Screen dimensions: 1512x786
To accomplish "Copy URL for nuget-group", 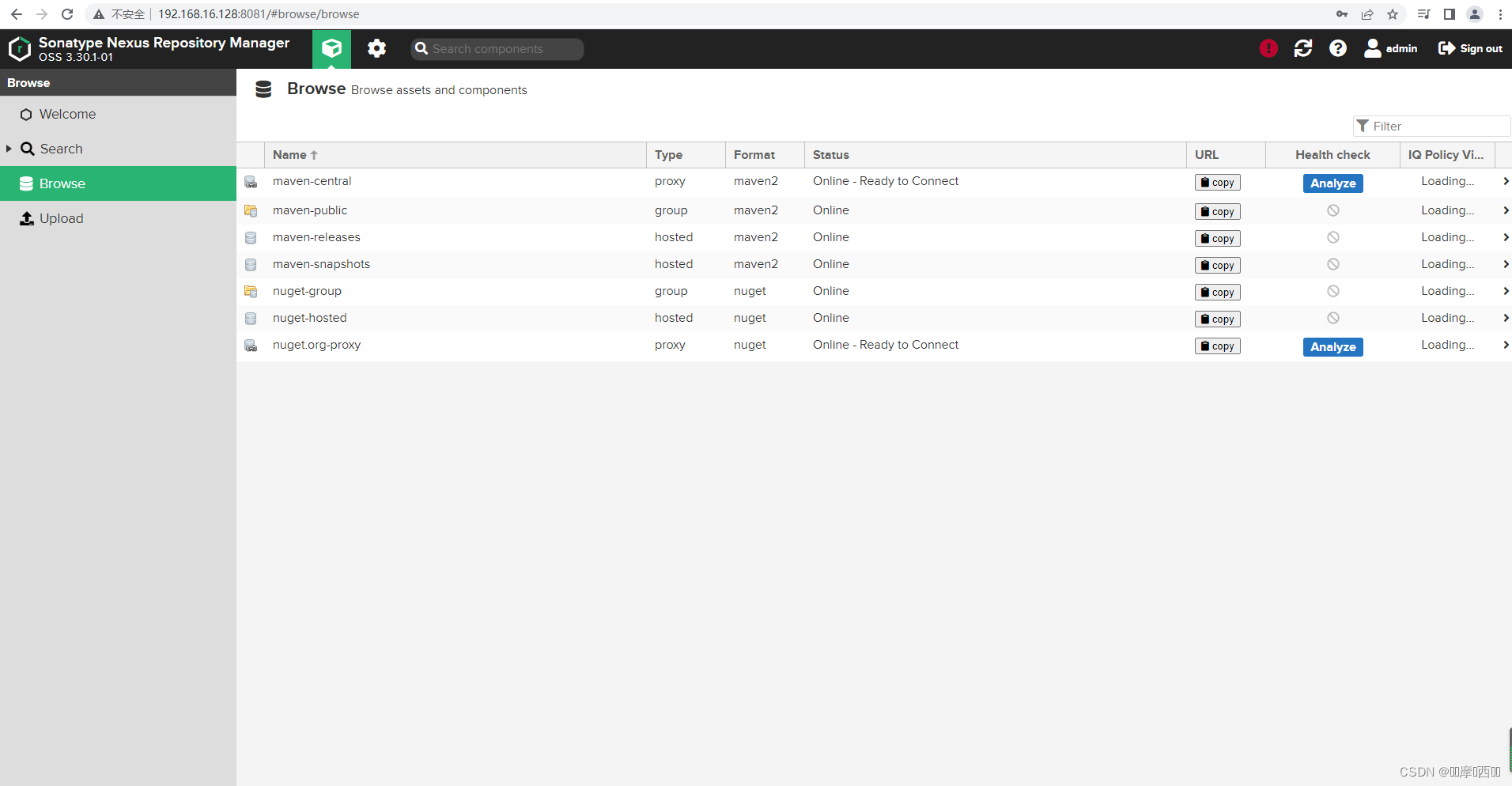I will pos(1217,293).
